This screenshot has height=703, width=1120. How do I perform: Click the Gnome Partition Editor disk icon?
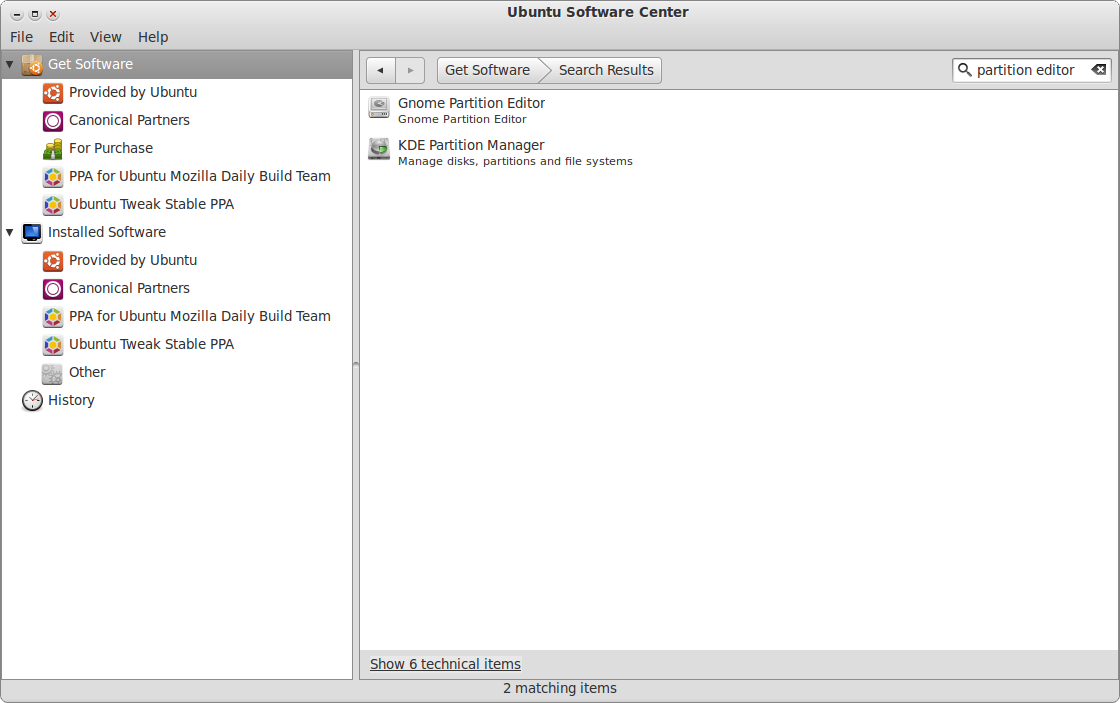379,108
